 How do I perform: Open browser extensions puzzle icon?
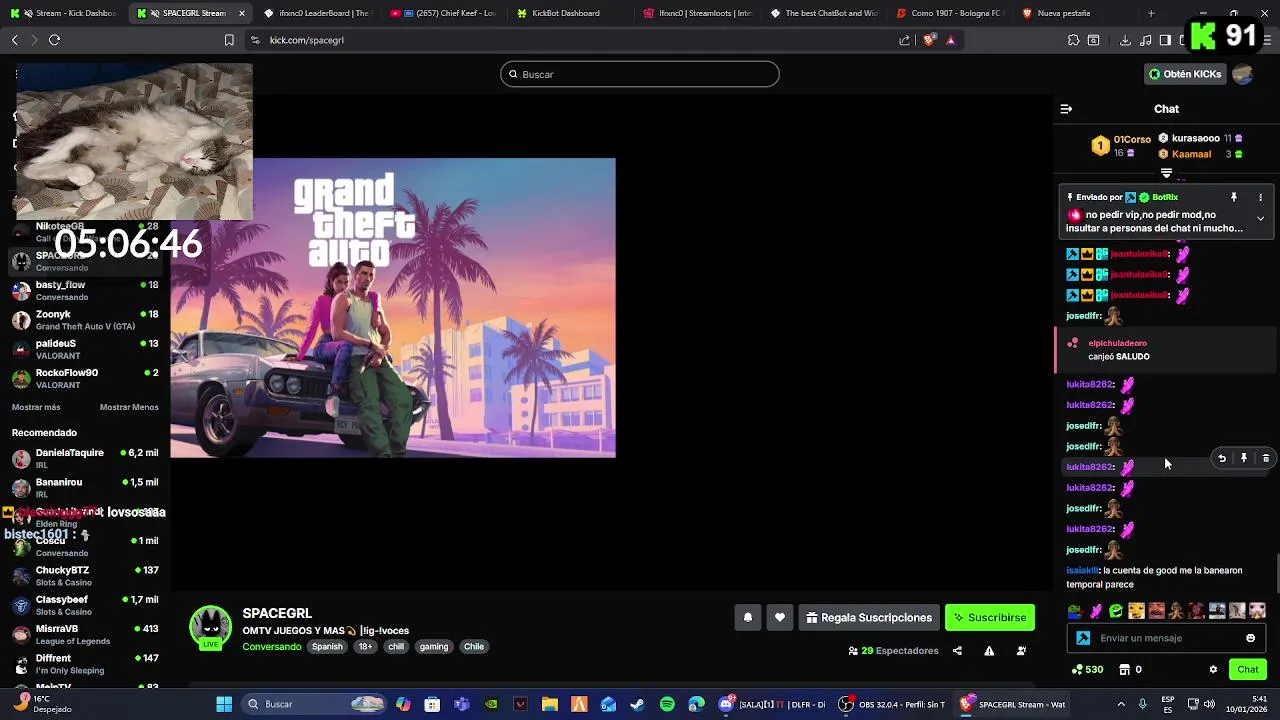coord(1073,40)
